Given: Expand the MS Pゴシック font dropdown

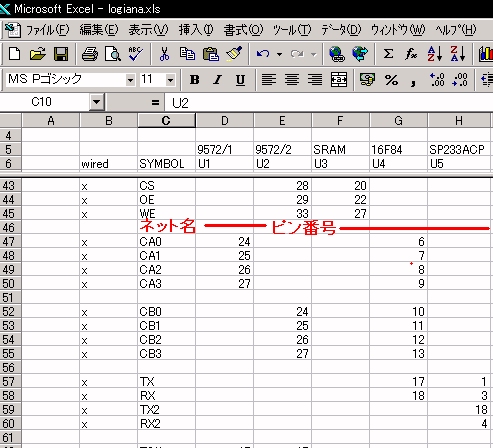Looking at the screenshot, I should (130, 80).
